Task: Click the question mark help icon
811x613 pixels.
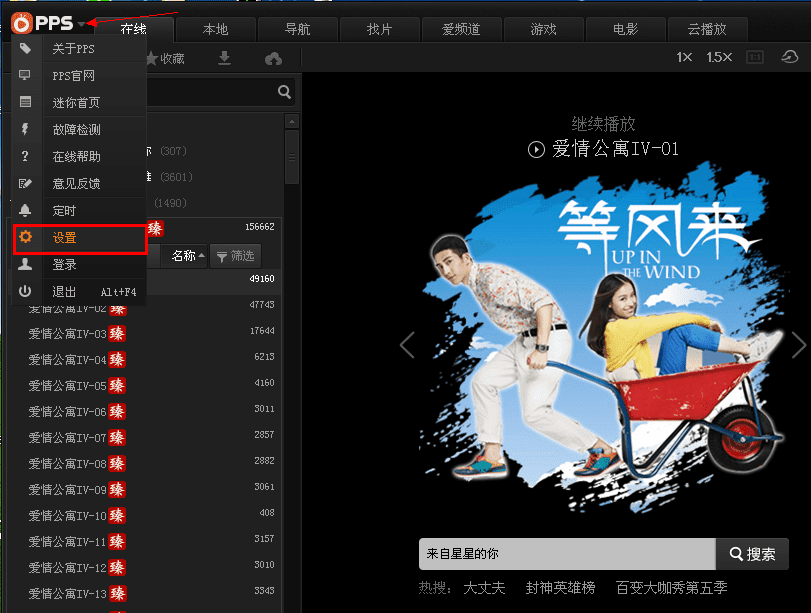Action: 25,156
